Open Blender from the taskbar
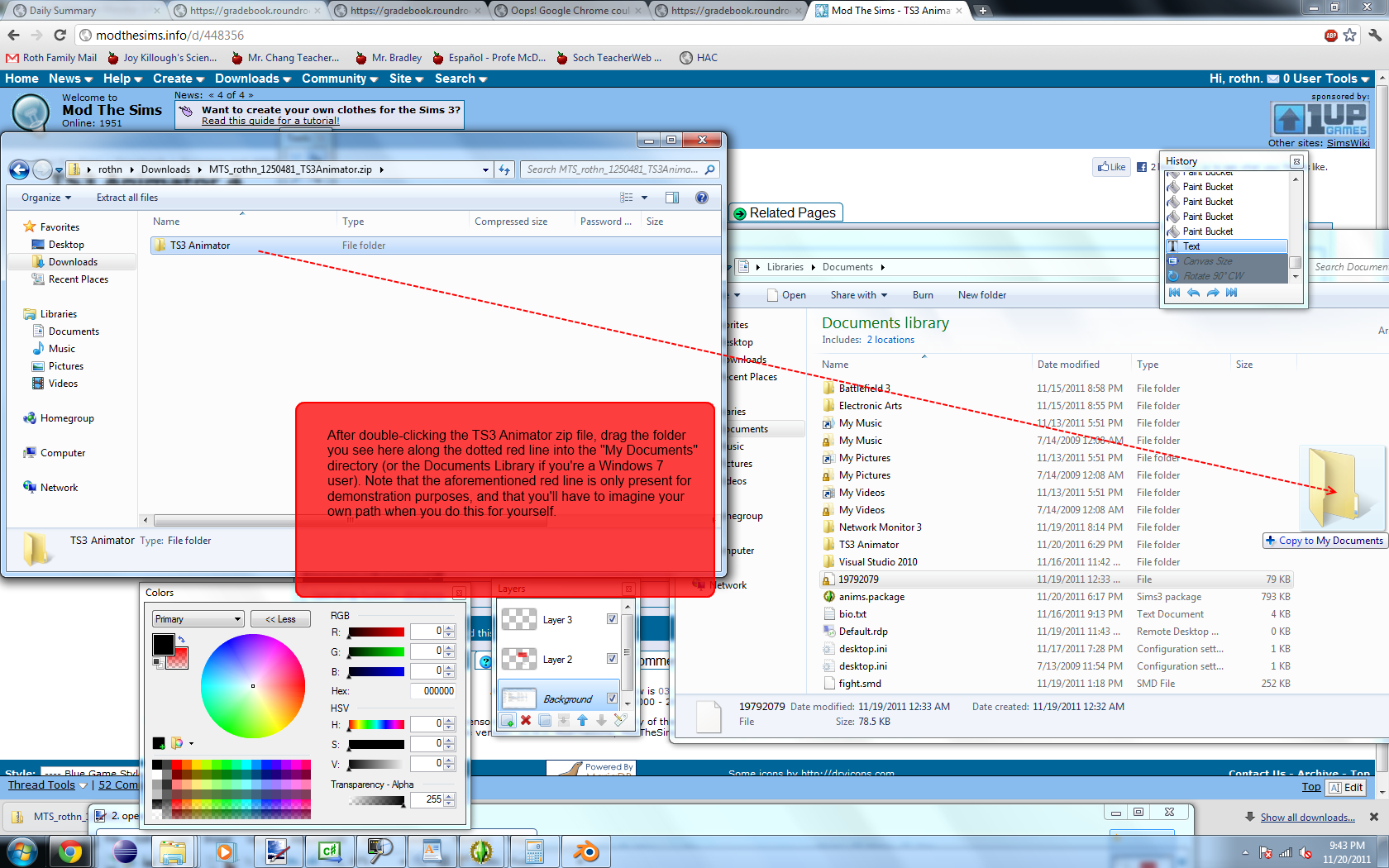Viewport: 1389px width, 868px height. [x=586, y=851]
